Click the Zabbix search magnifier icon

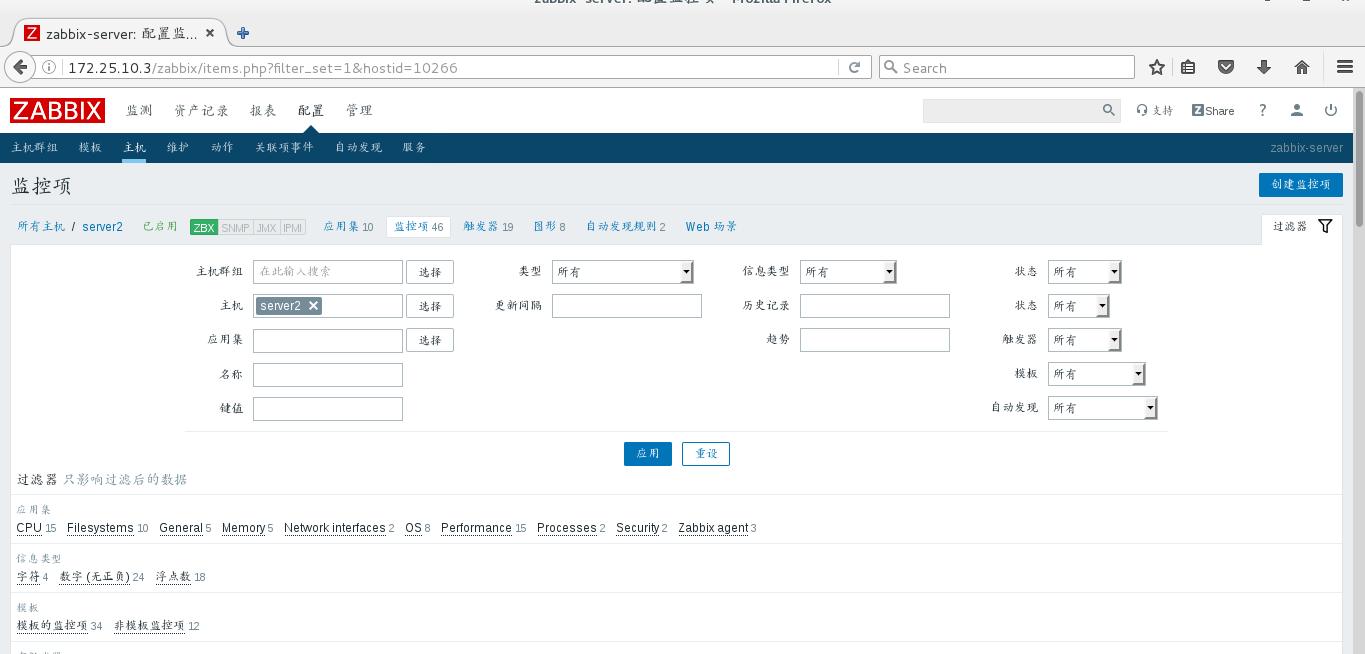[1108, 110]
